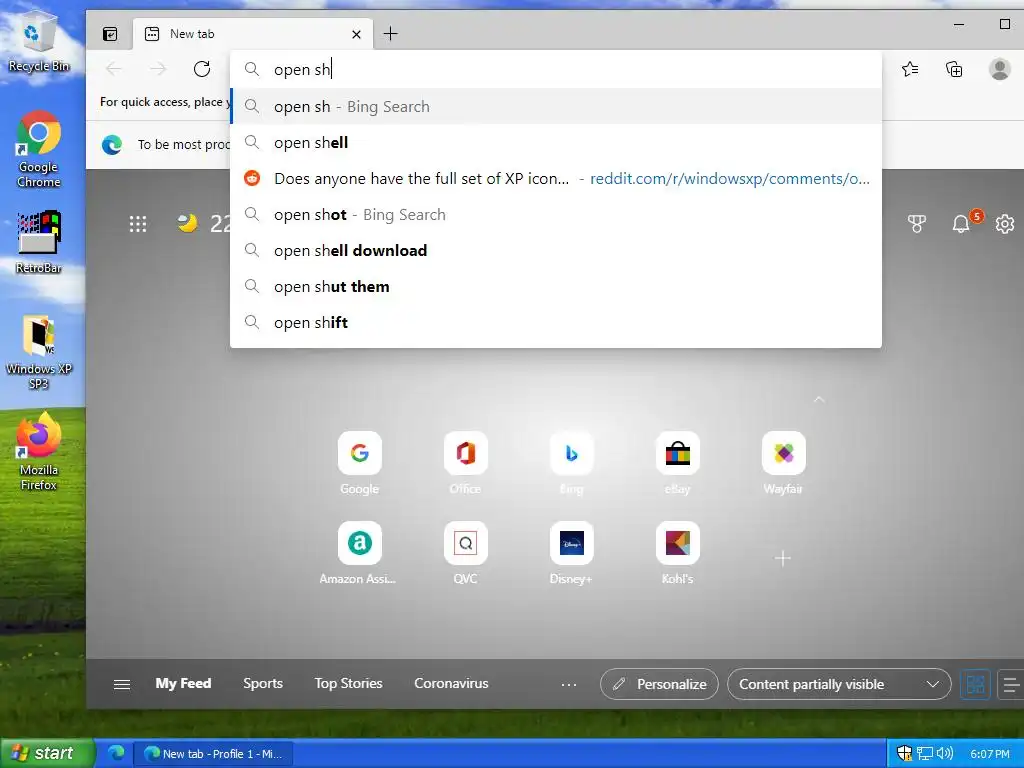Show more feed categories via ellipsis
This screenshot has height=768, width=1024.
point(569,684)
